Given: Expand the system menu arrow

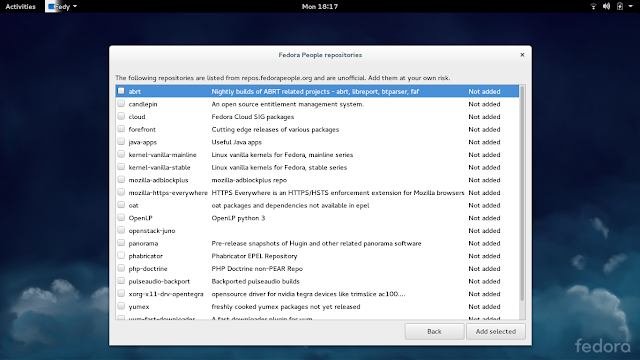Looking at the screenshot, I should point(630,7).
